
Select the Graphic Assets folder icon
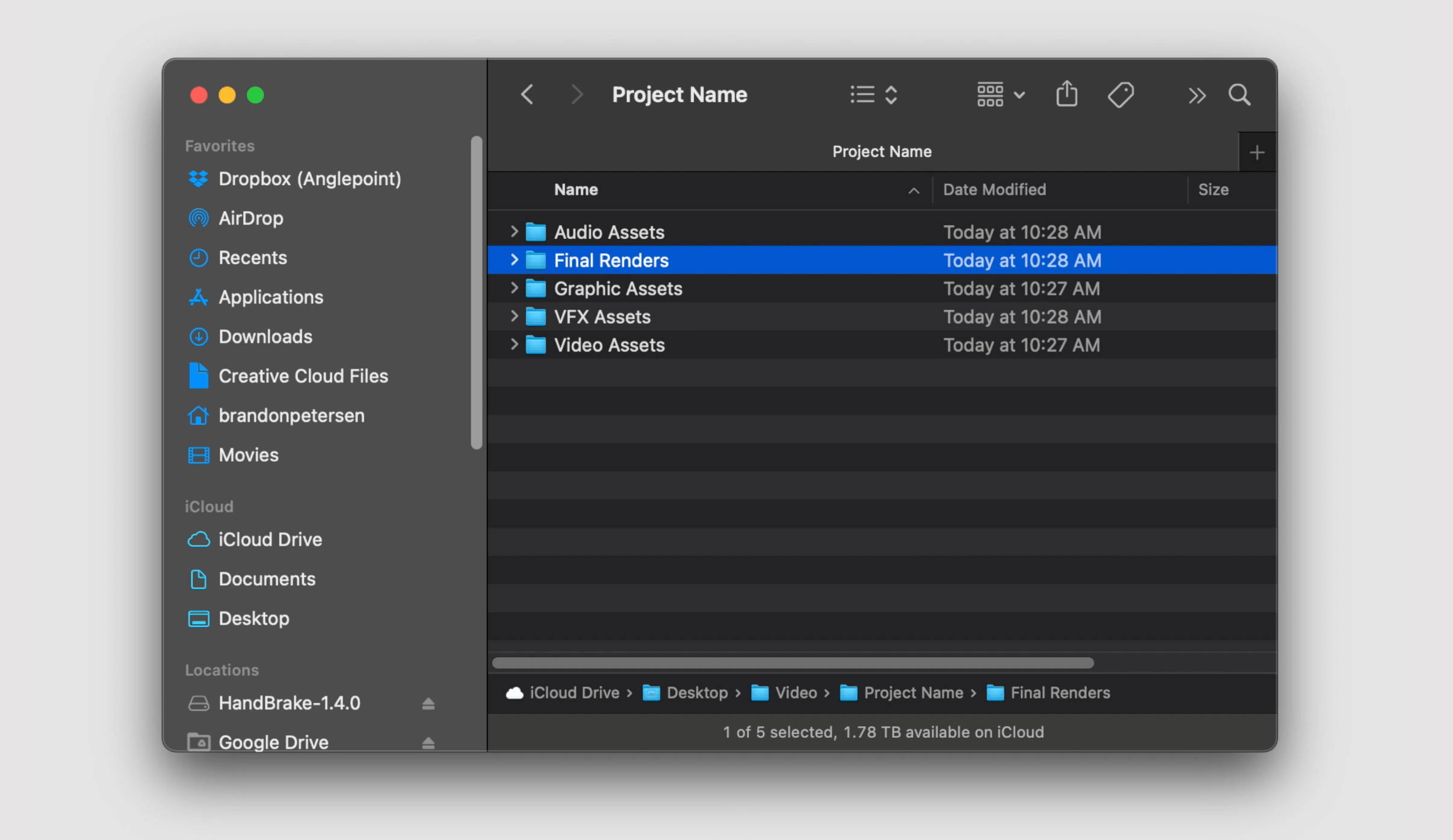point(536,288)
